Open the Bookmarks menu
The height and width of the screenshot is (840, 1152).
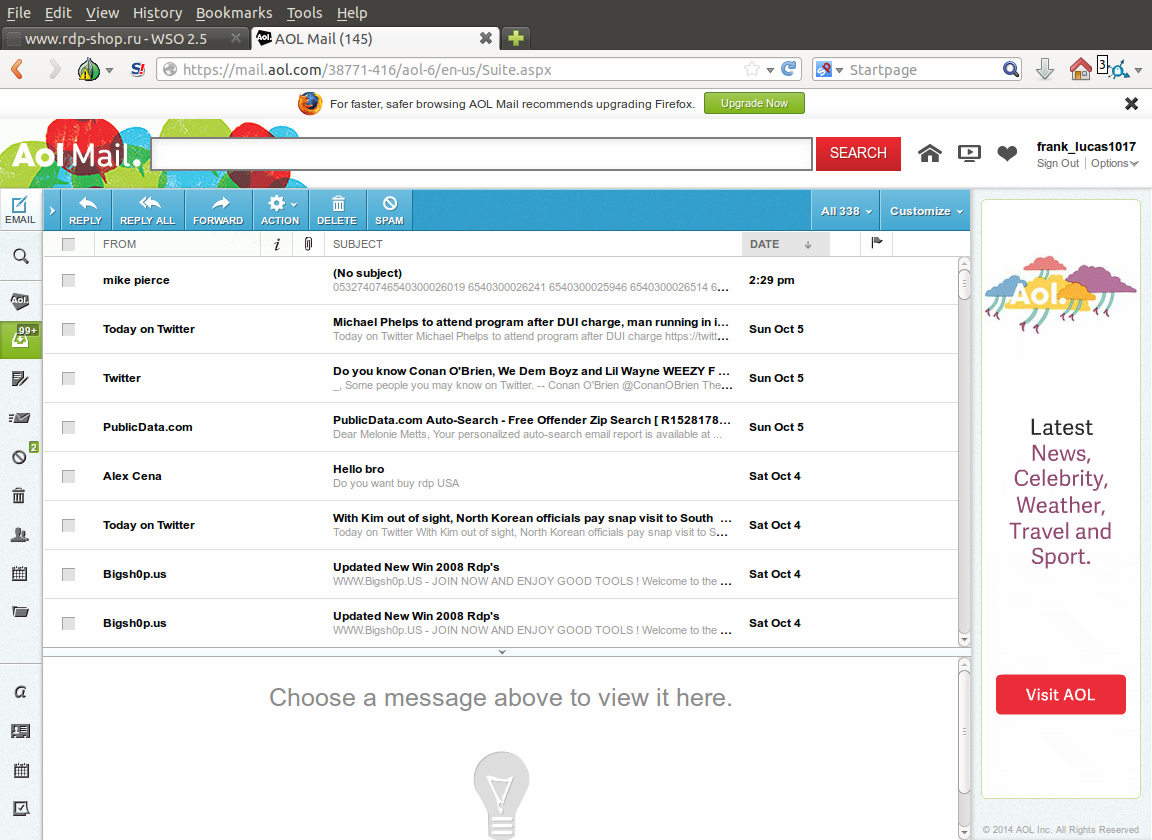click(234, 12)
